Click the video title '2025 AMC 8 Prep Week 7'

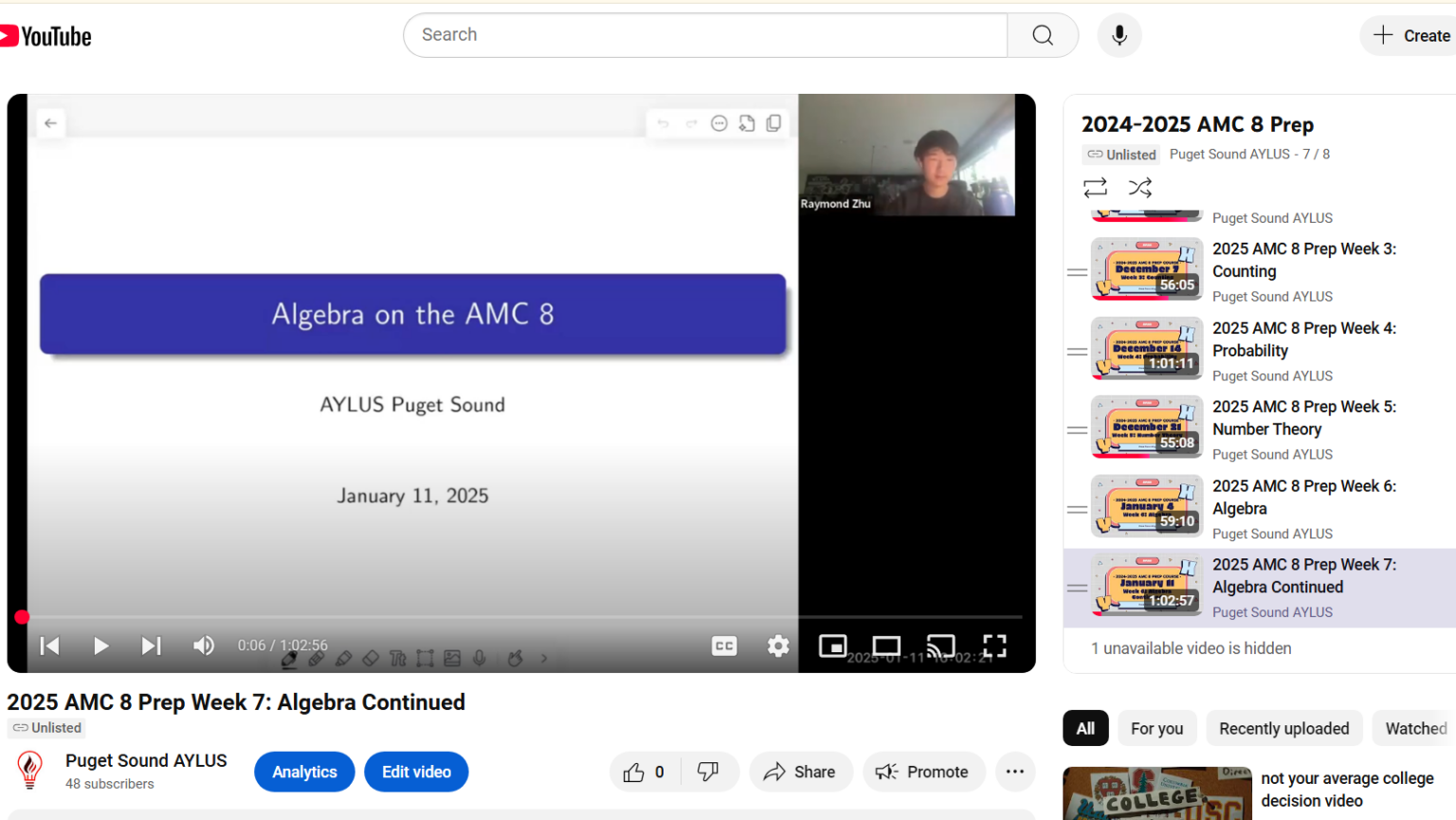coord(236,702)
